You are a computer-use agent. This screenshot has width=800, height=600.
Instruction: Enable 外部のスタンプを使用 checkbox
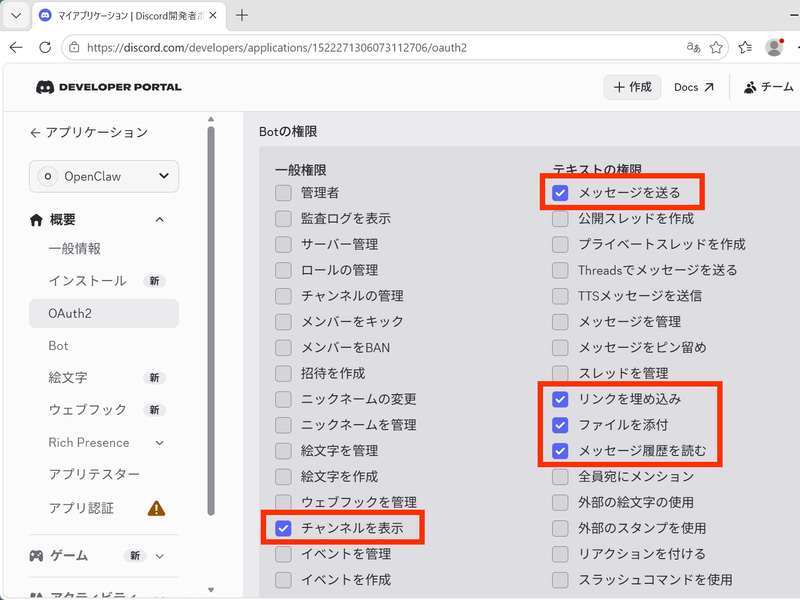[560, 529]
